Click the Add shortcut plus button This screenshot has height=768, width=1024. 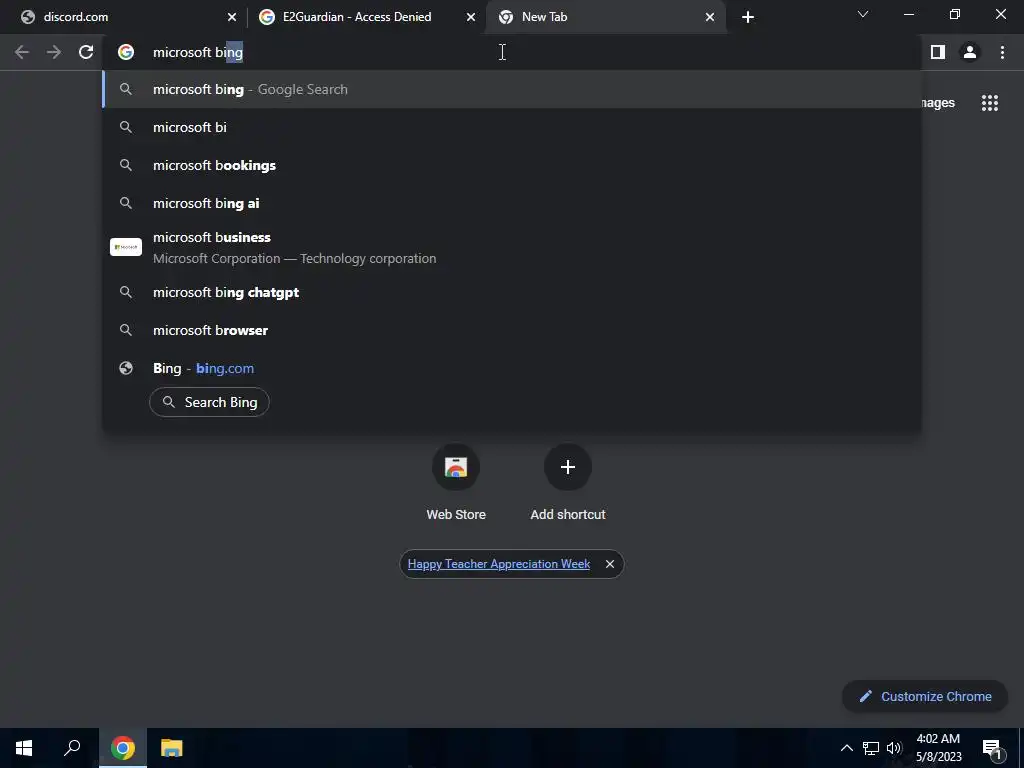pos(568,467)
